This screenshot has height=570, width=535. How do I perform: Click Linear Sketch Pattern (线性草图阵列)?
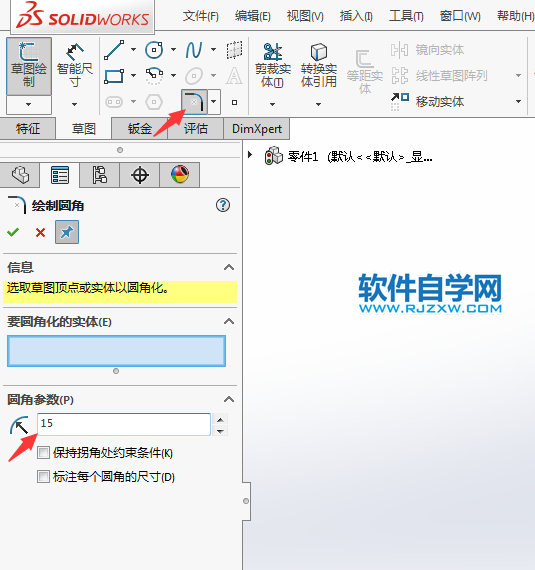point(439,76)
